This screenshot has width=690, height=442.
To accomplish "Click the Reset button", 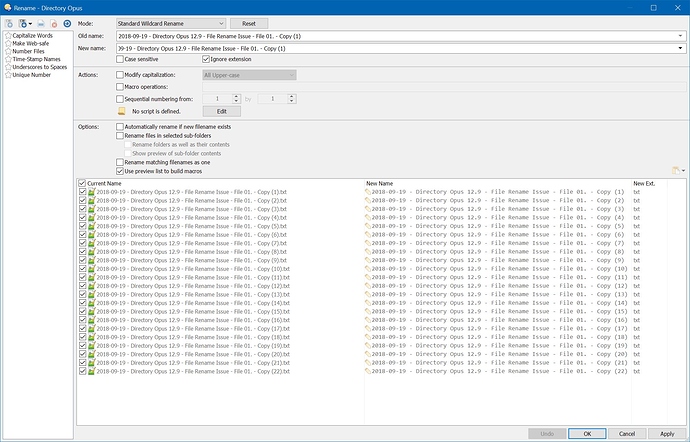I will coord(249,24).
